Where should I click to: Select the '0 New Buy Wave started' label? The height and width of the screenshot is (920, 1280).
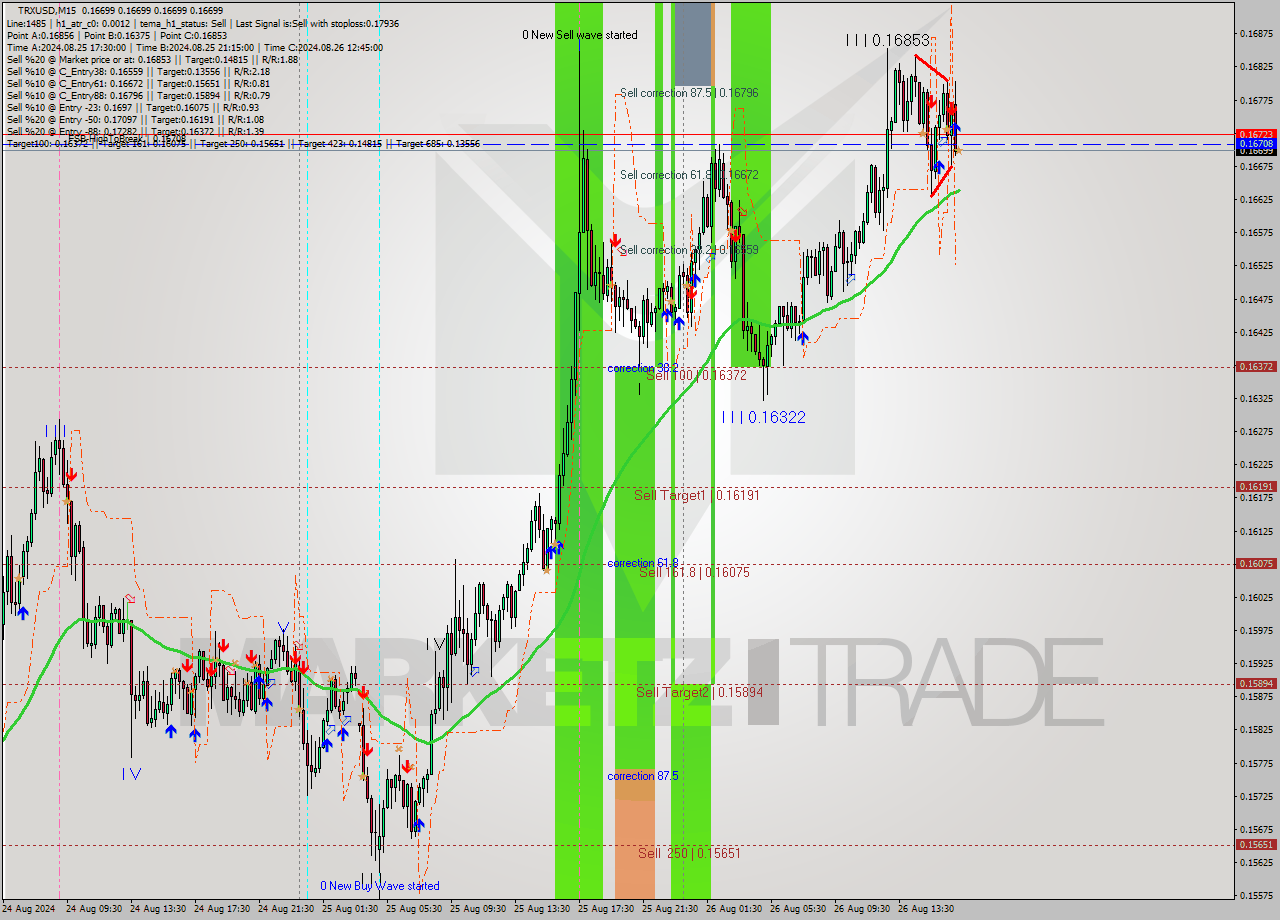[x=379, y=886]
